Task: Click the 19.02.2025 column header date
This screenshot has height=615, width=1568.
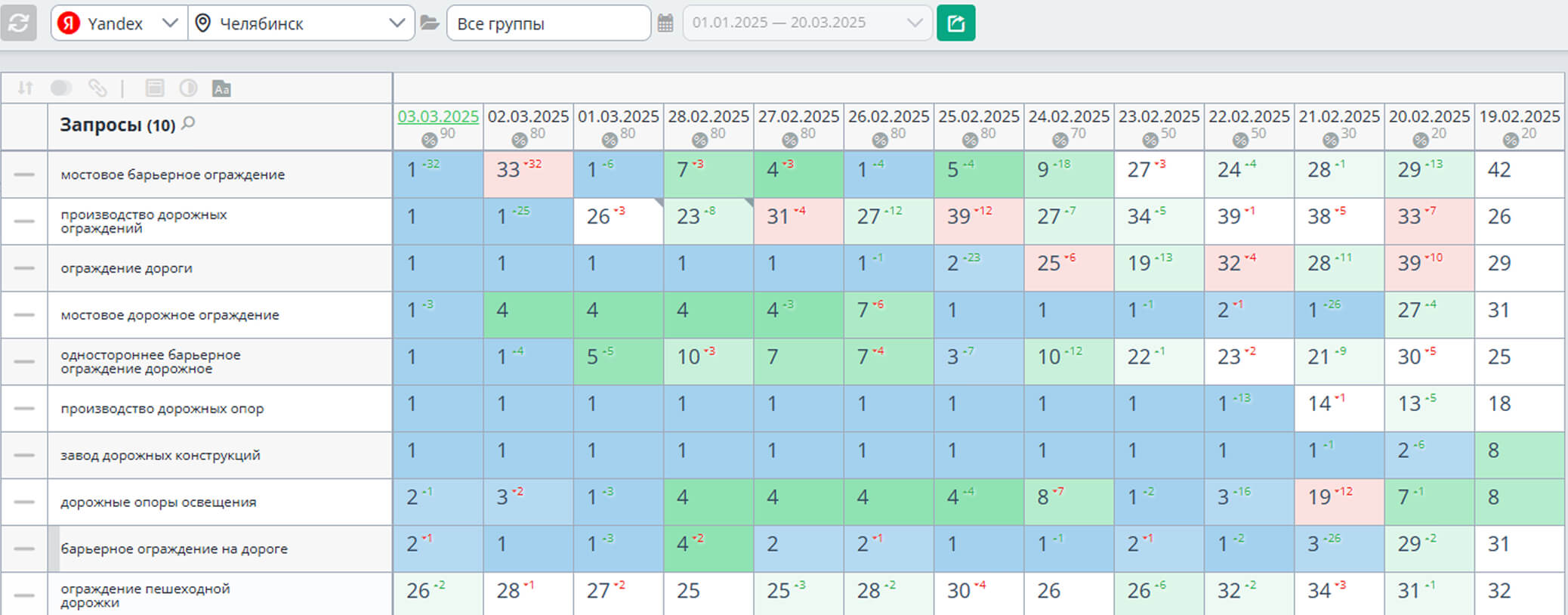Action: coord(1520,116)
